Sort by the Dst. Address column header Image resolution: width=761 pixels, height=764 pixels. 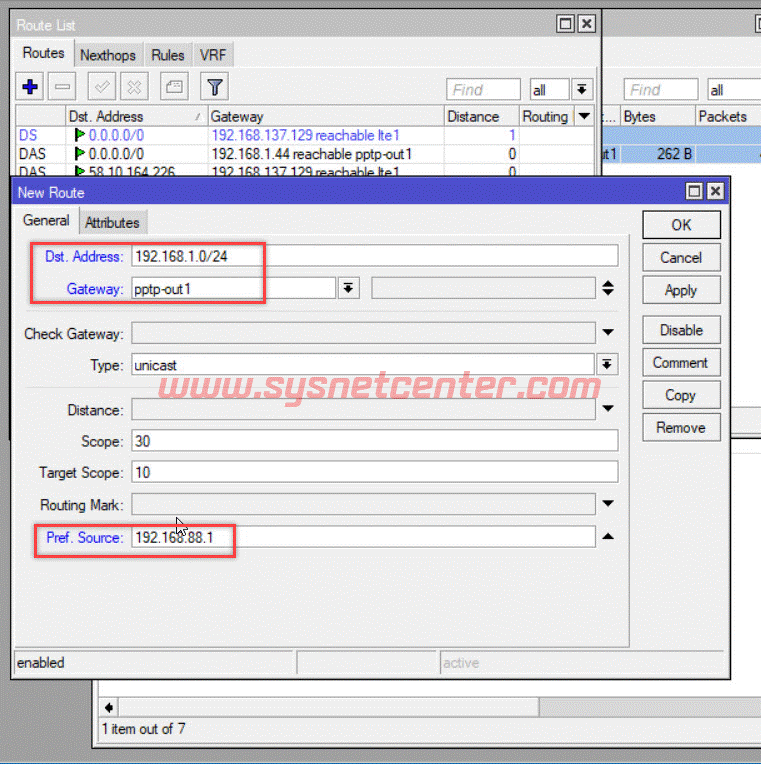pyautogui.click(x=136, y=116)
